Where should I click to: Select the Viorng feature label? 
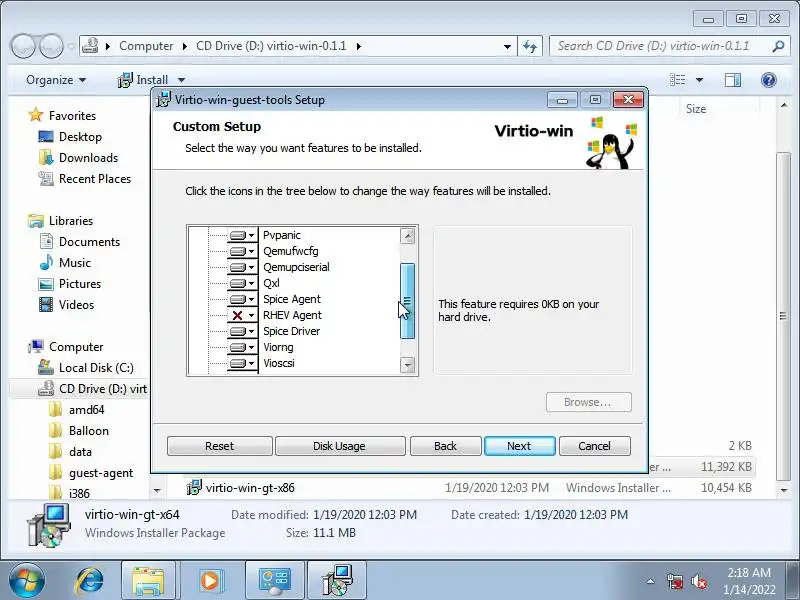pyautogui.click(x=278, y=347)
